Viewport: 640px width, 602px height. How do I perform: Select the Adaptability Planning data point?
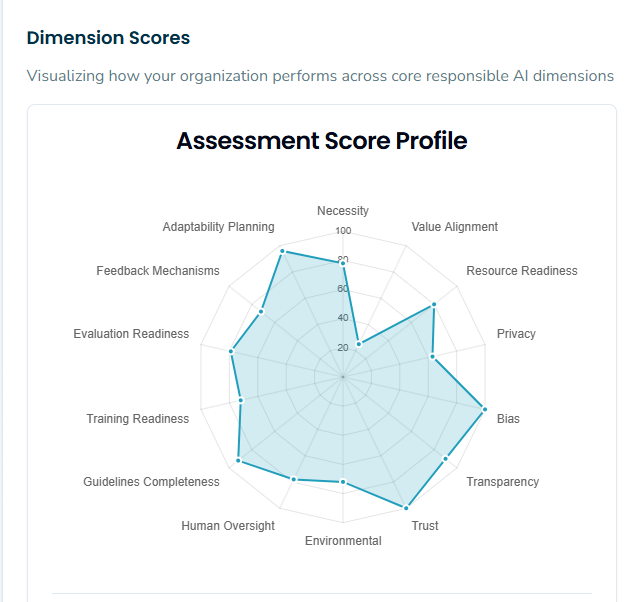(x=282, y=251)
